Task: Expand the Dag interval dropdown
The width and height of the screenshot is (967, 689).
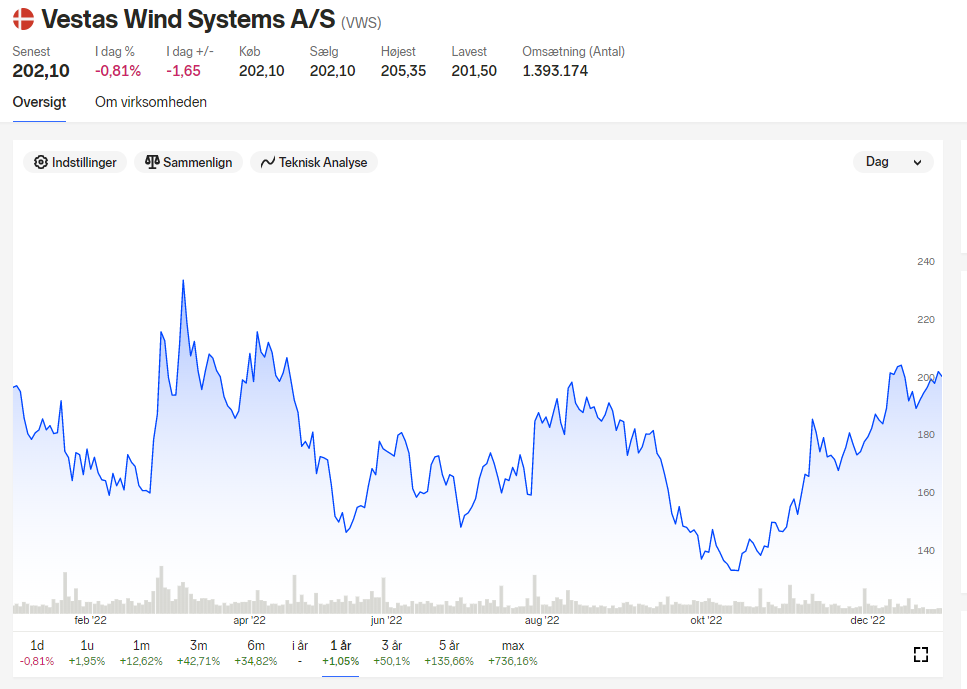Action: [x=893, y=162]
